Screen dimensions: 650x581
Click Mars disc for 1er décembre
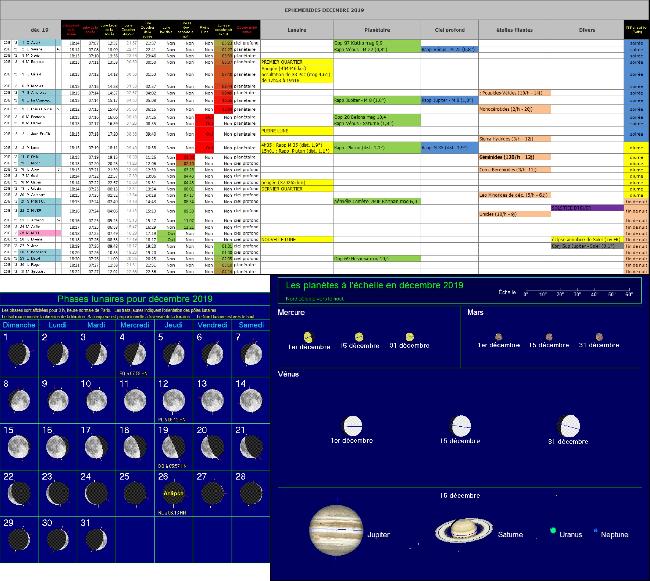click(x=499, y=336)
